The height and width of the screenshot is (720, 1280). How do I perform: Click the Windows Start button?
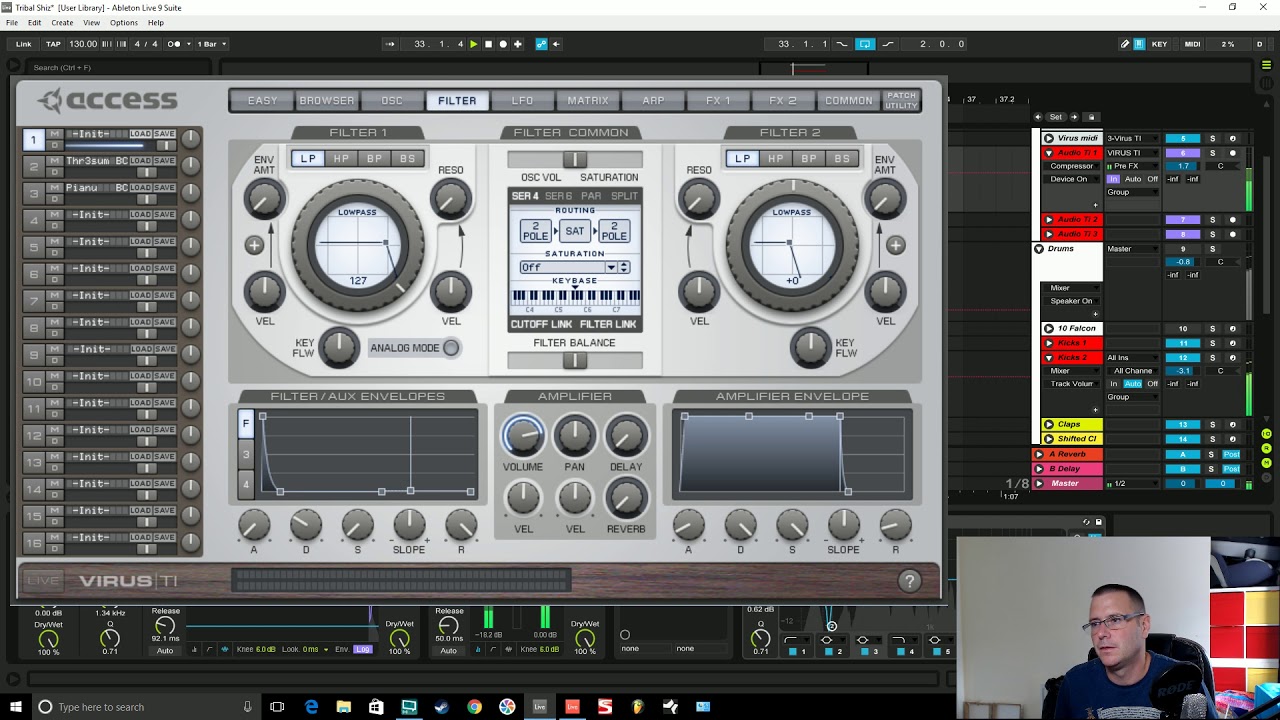15,707
